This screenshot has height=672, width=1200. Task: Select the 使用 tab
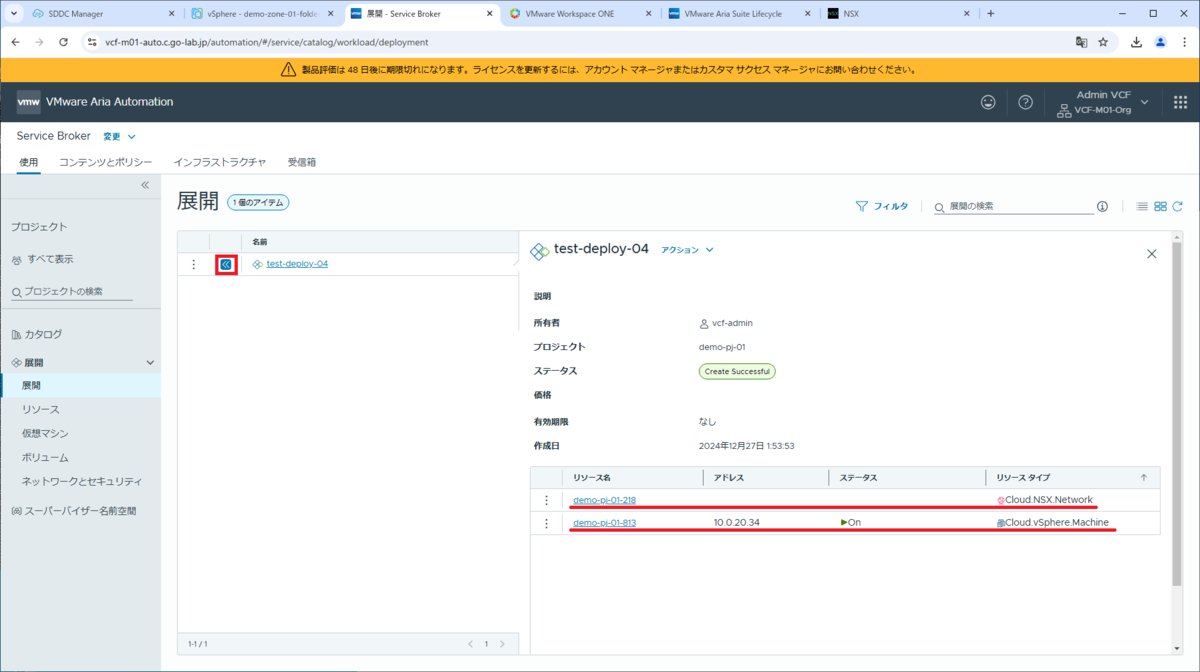(x=29, y=162)
